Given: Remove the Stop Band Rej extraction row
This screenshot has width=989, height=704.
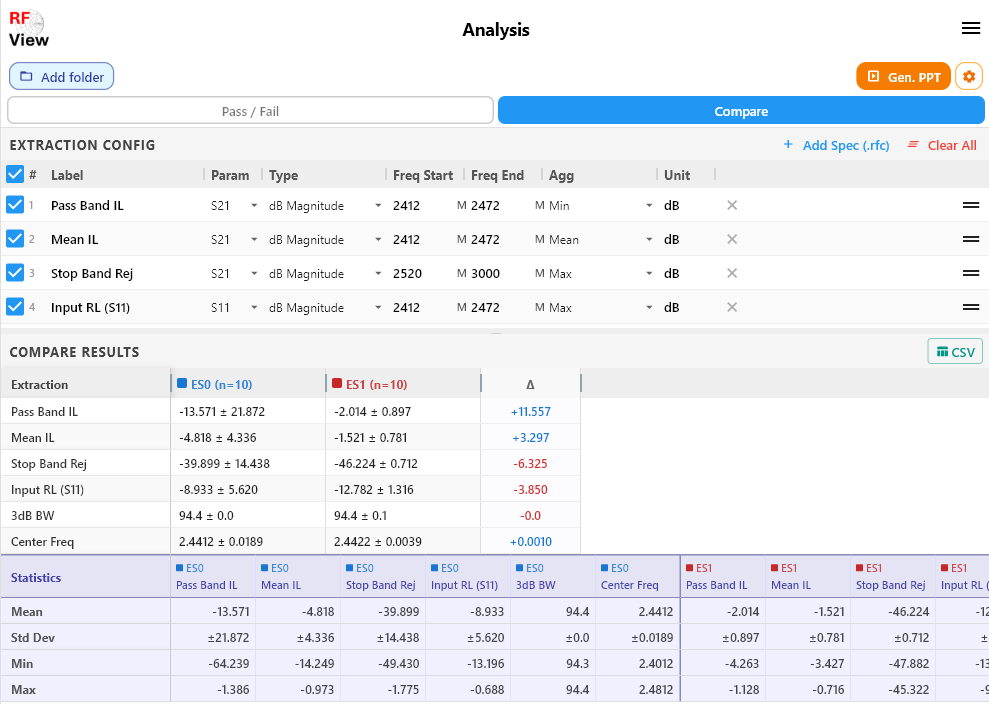Looking at the screenshot, I should point(732,273).
